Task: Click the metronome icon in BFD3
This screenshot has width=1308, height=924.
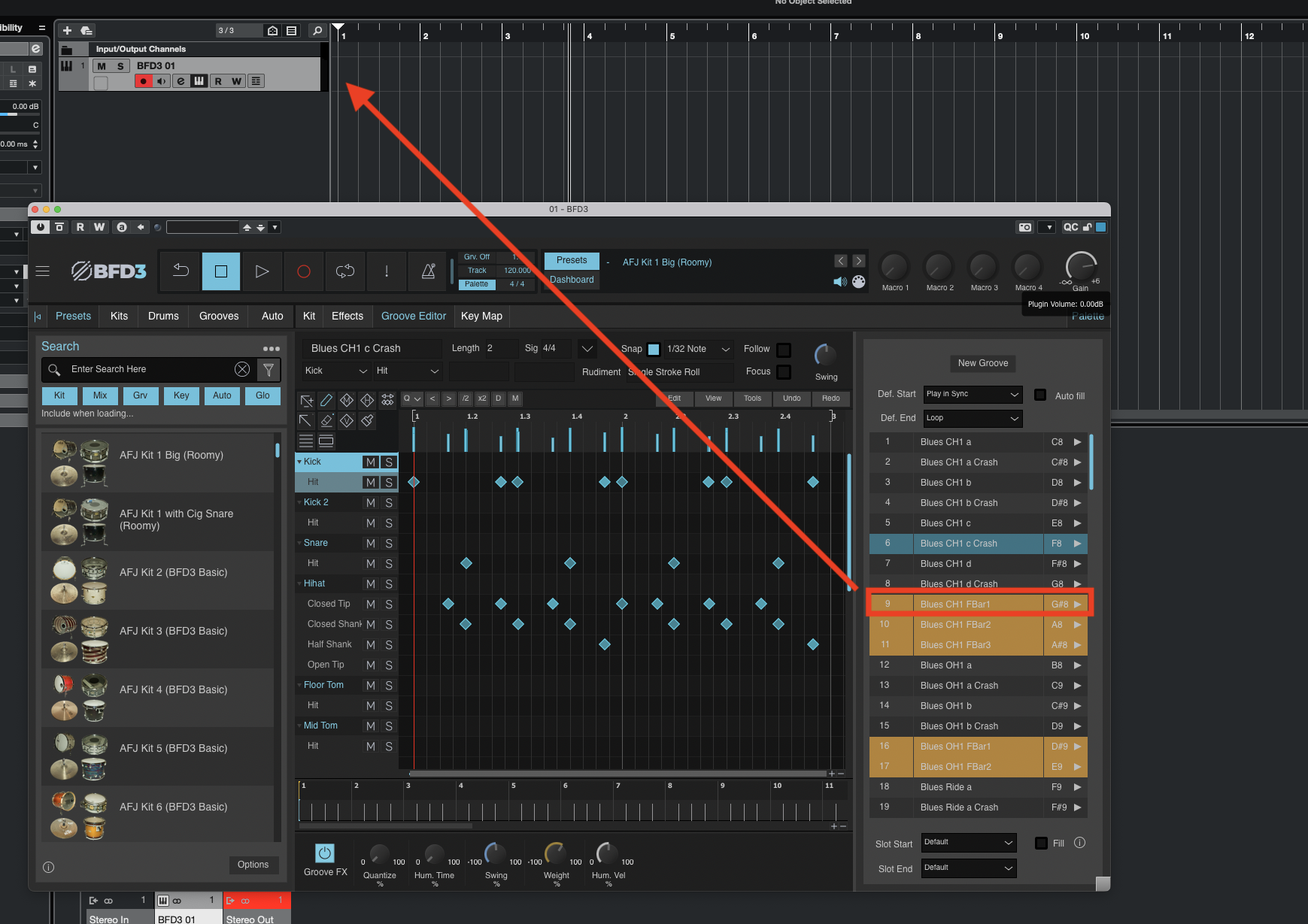Action: point(429,271)
